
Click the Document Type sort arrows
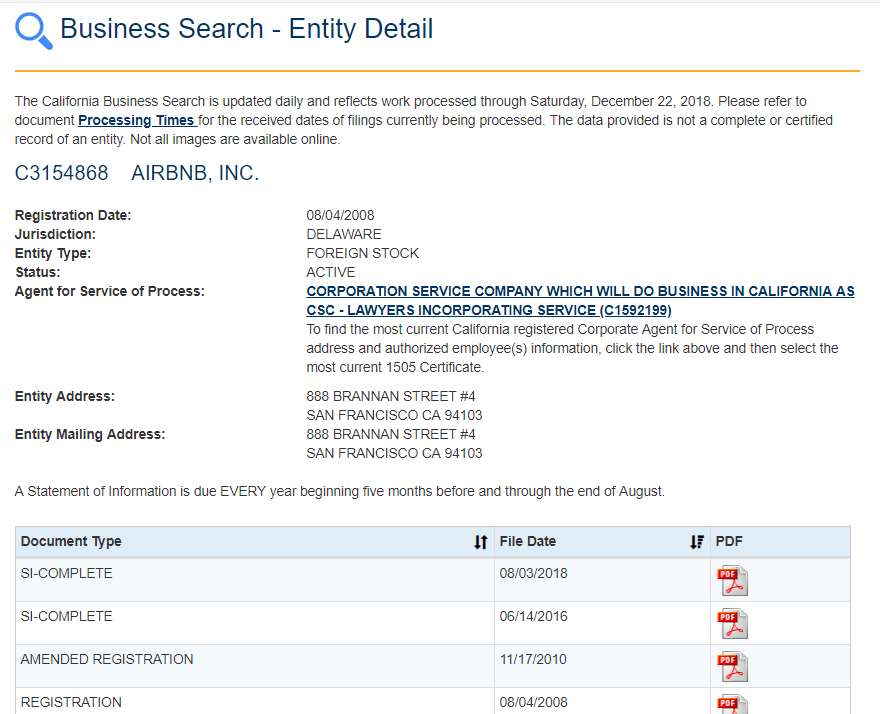coord(481,541)
